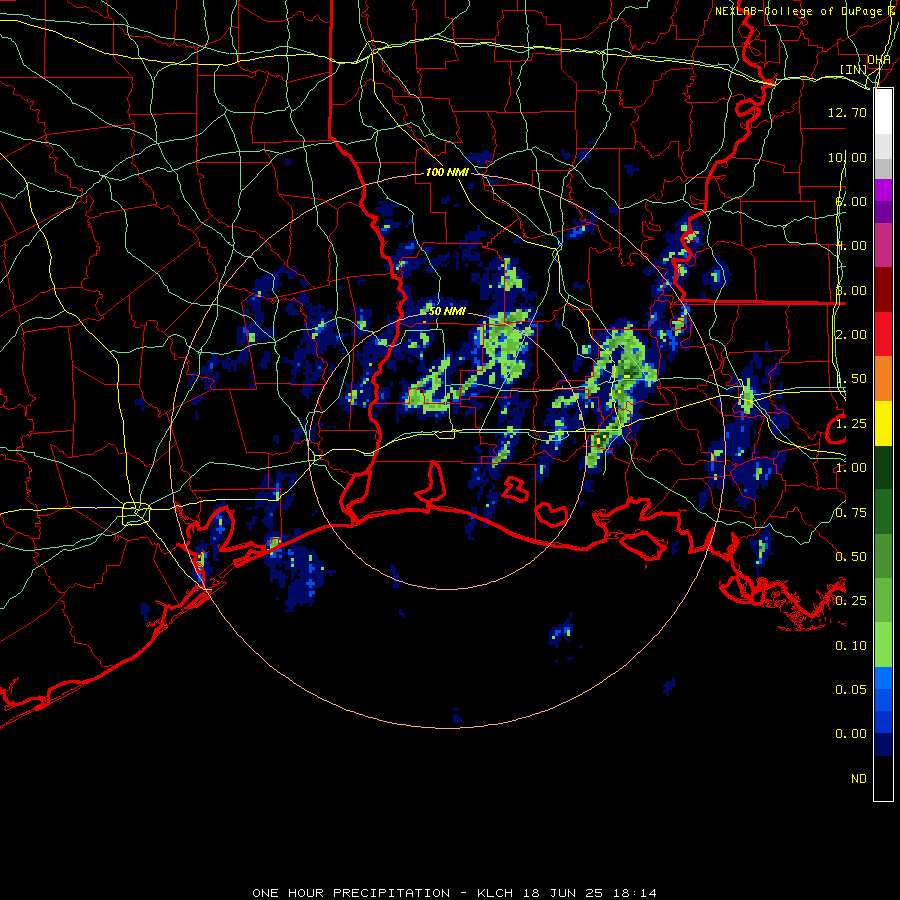Screen dimensions: 900x900
Task: Choose the dark green 1.00 legend swatch
Action: 883,467
